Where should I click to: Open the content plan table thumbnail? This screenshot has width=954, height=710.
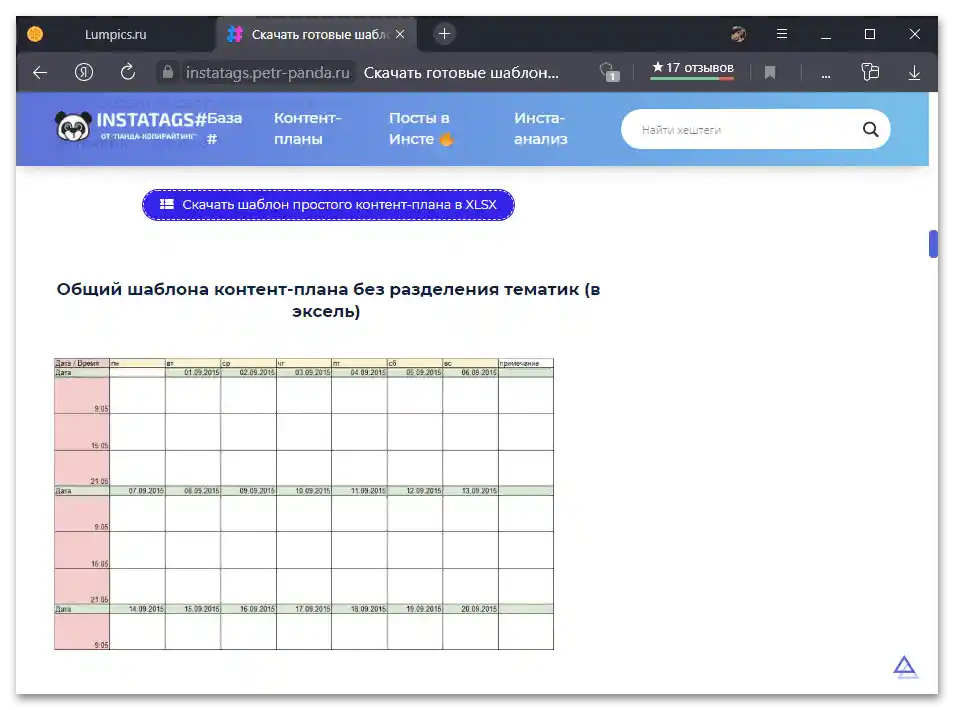pyautogui.click(x=304, y=504)
